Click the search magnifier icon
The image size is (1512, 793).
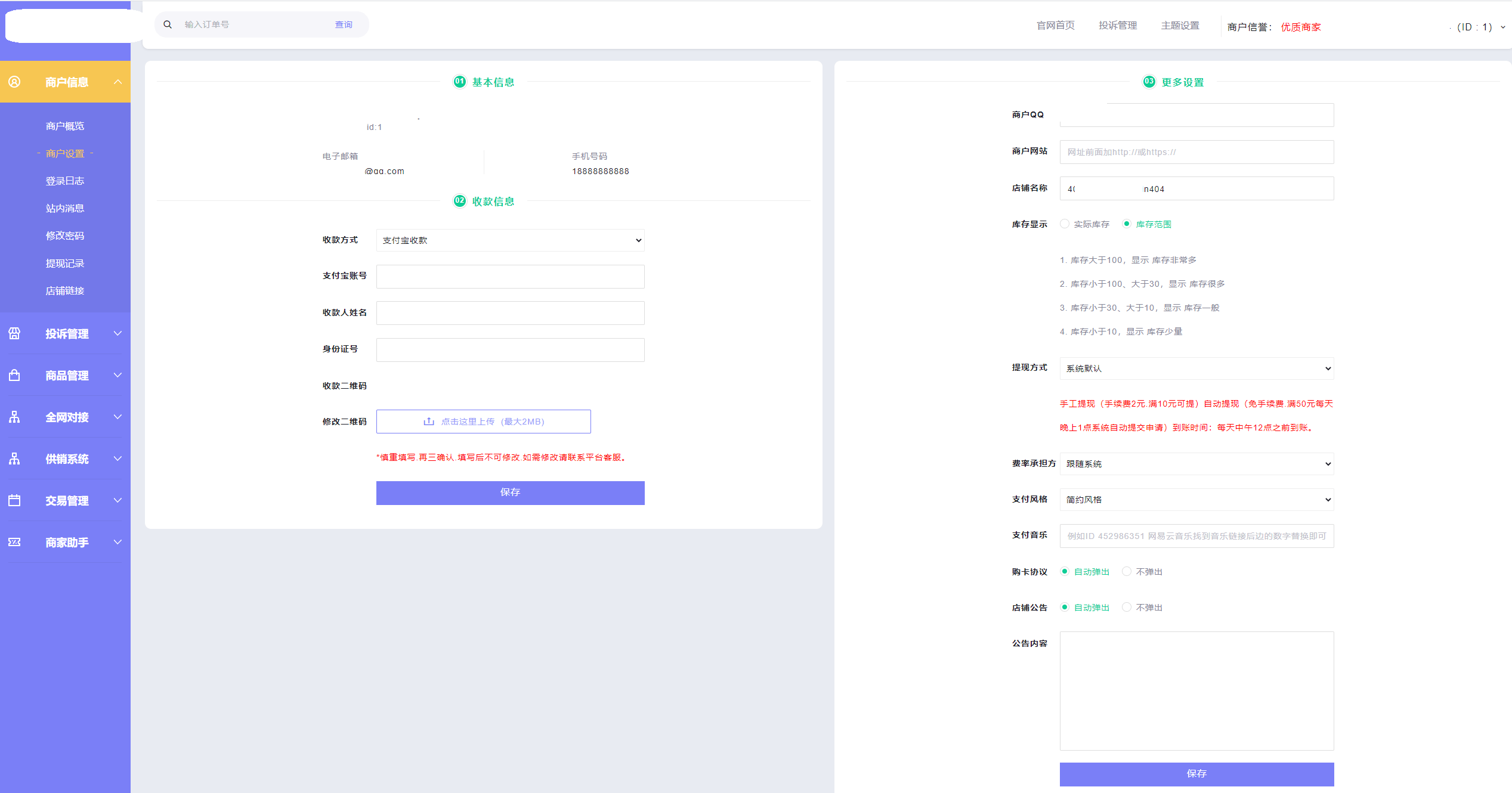168,24
